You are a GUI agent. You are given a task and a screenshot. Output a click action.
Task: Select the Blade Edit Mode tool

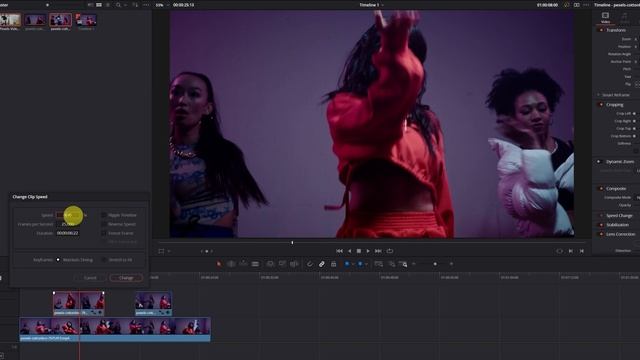(x=255, y=264)
